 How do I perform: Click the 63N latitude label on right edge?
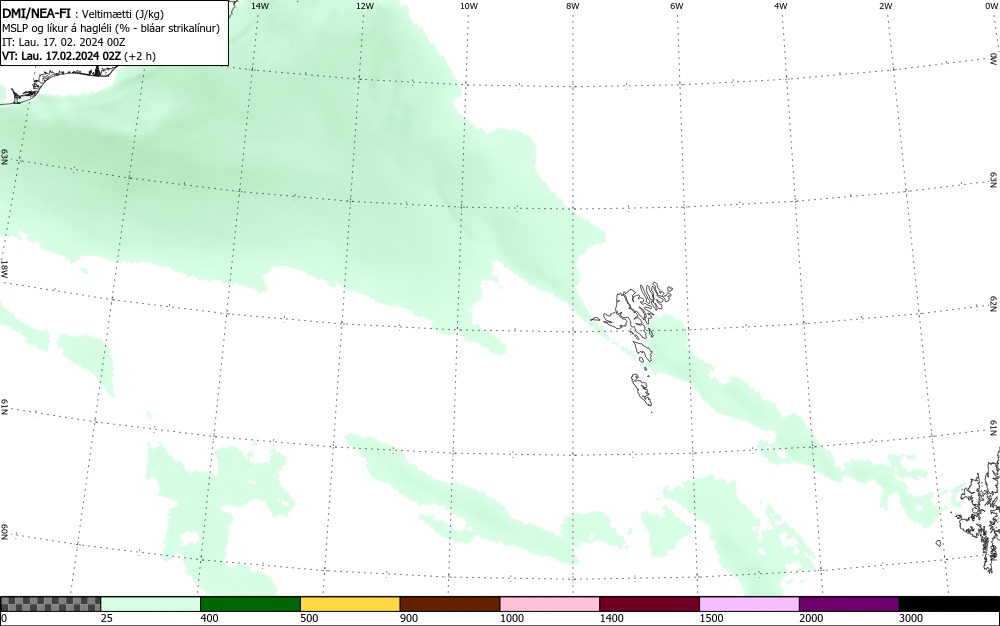click(x=994, y=180)
